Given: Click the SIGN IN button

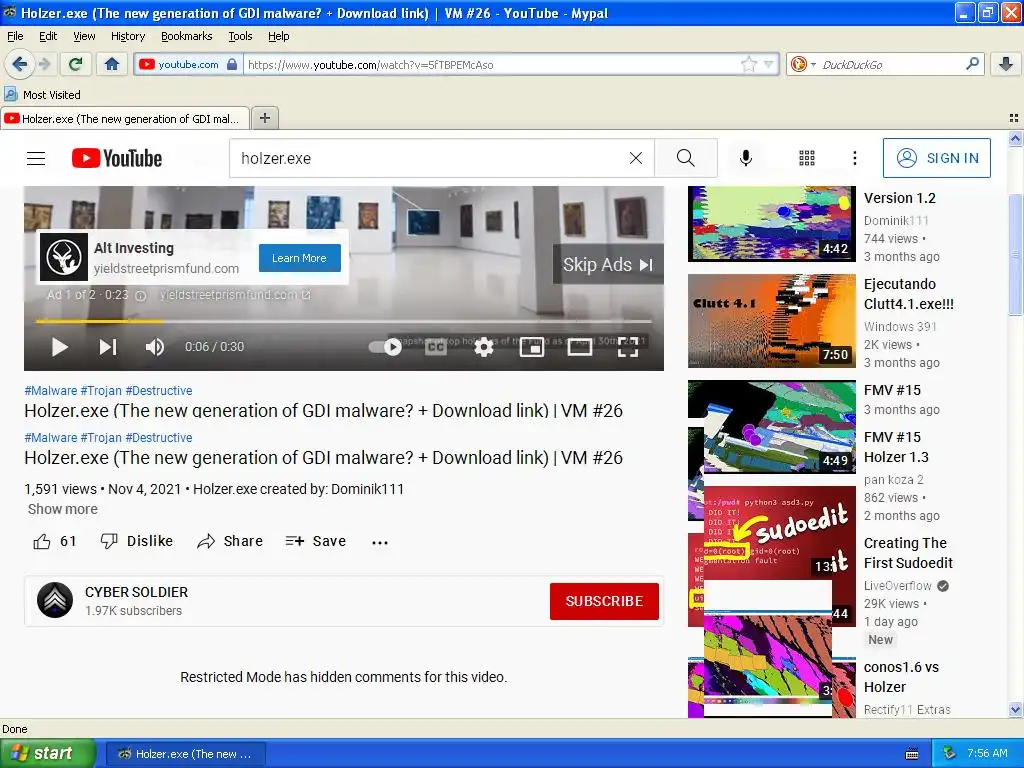Looking at the screenshot, I should (x=936, y=158).
